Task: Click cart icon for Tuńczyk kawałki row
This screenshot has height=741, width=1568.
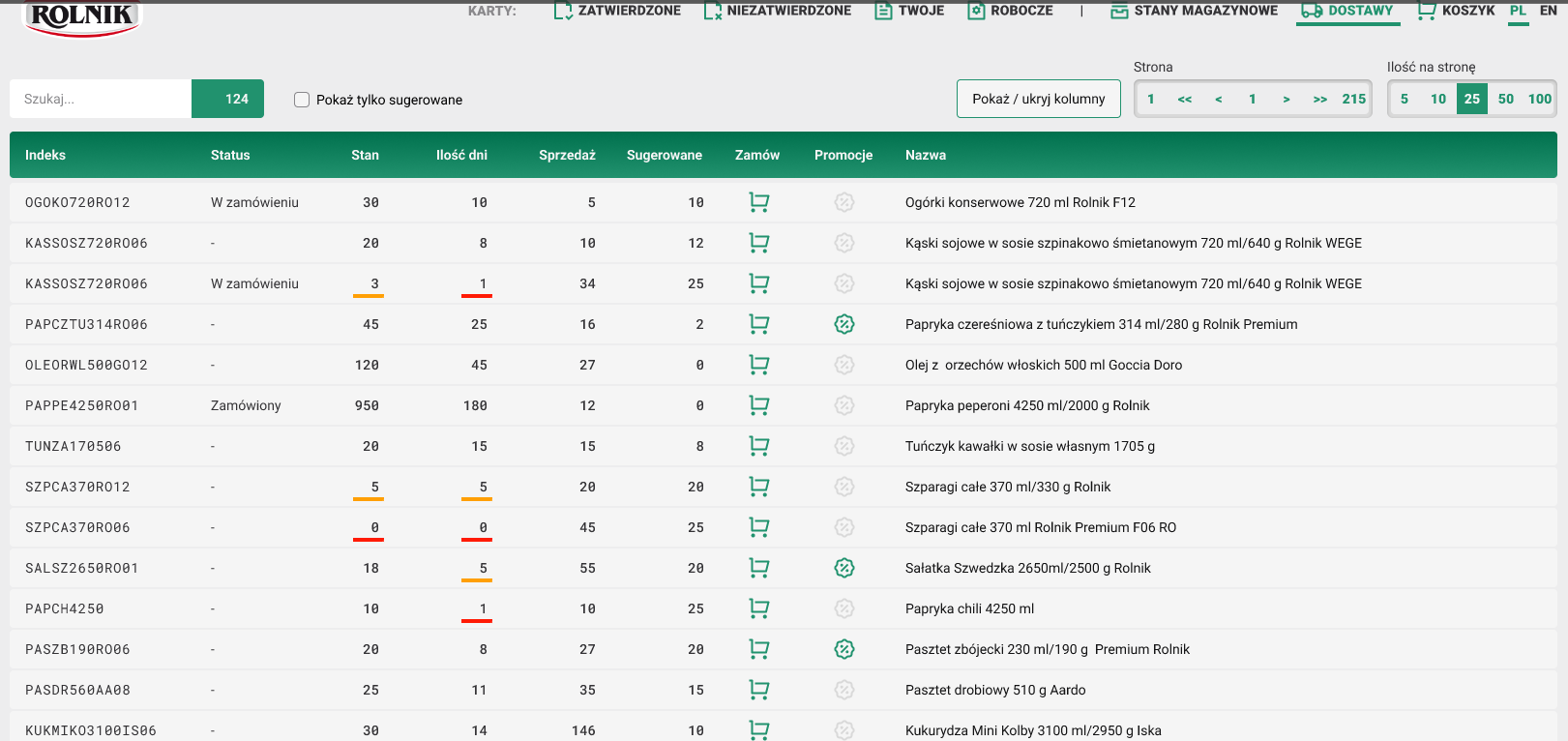Action: pyautogui.click(x=758, y=446)
